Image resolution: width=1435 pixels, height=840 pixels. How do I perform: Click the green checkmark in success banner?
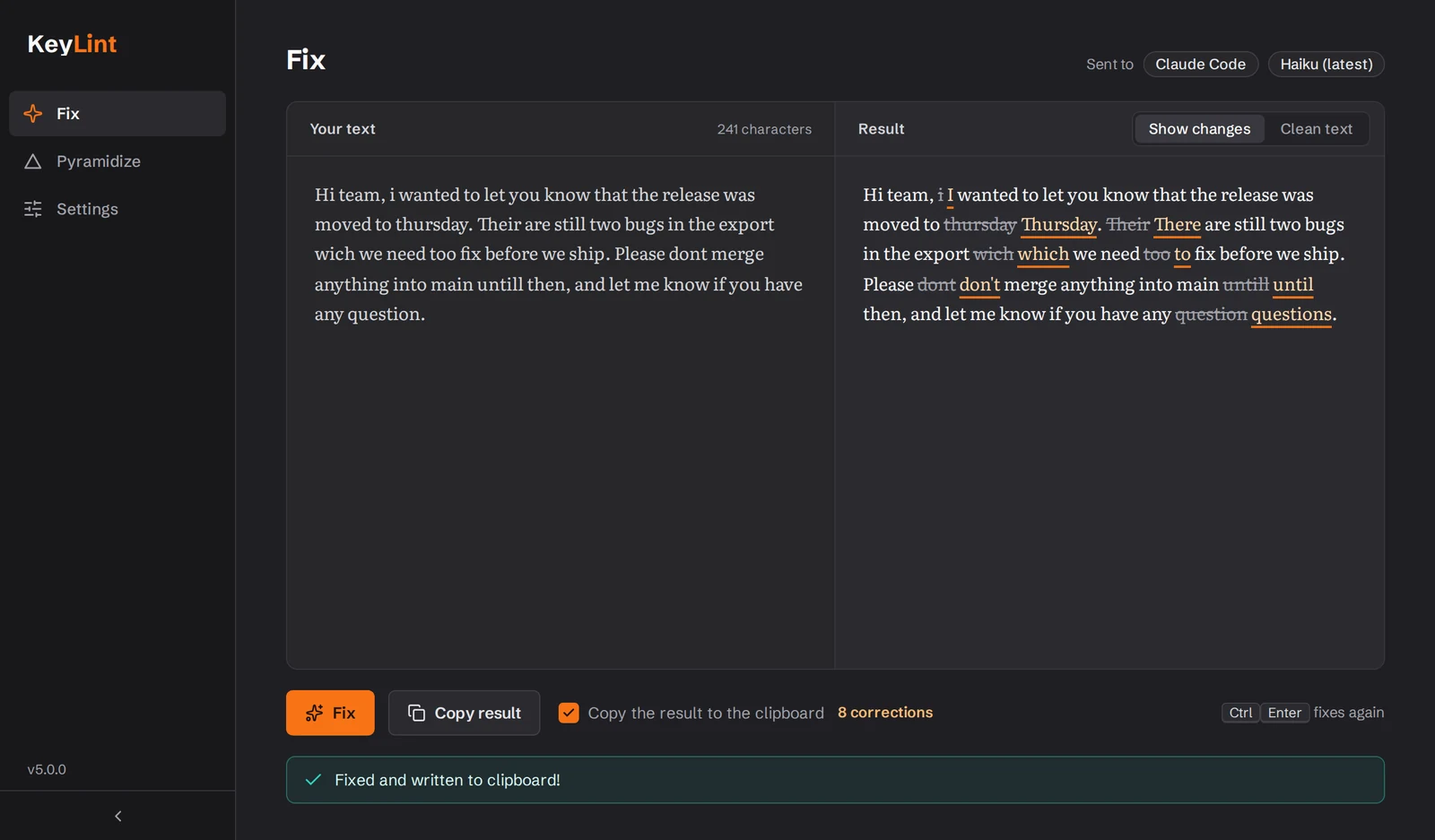(313, 780)
